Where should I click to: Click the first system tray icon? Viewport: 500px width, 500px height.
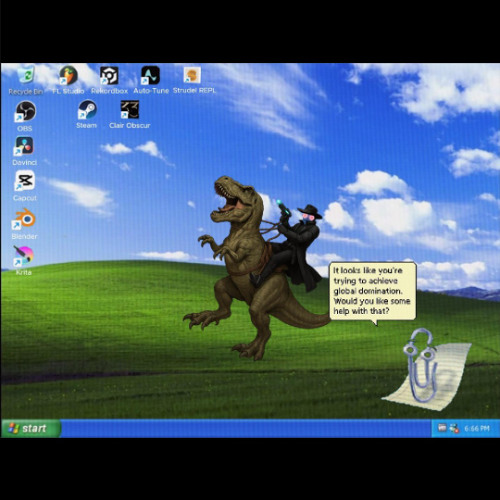(442, 428)
